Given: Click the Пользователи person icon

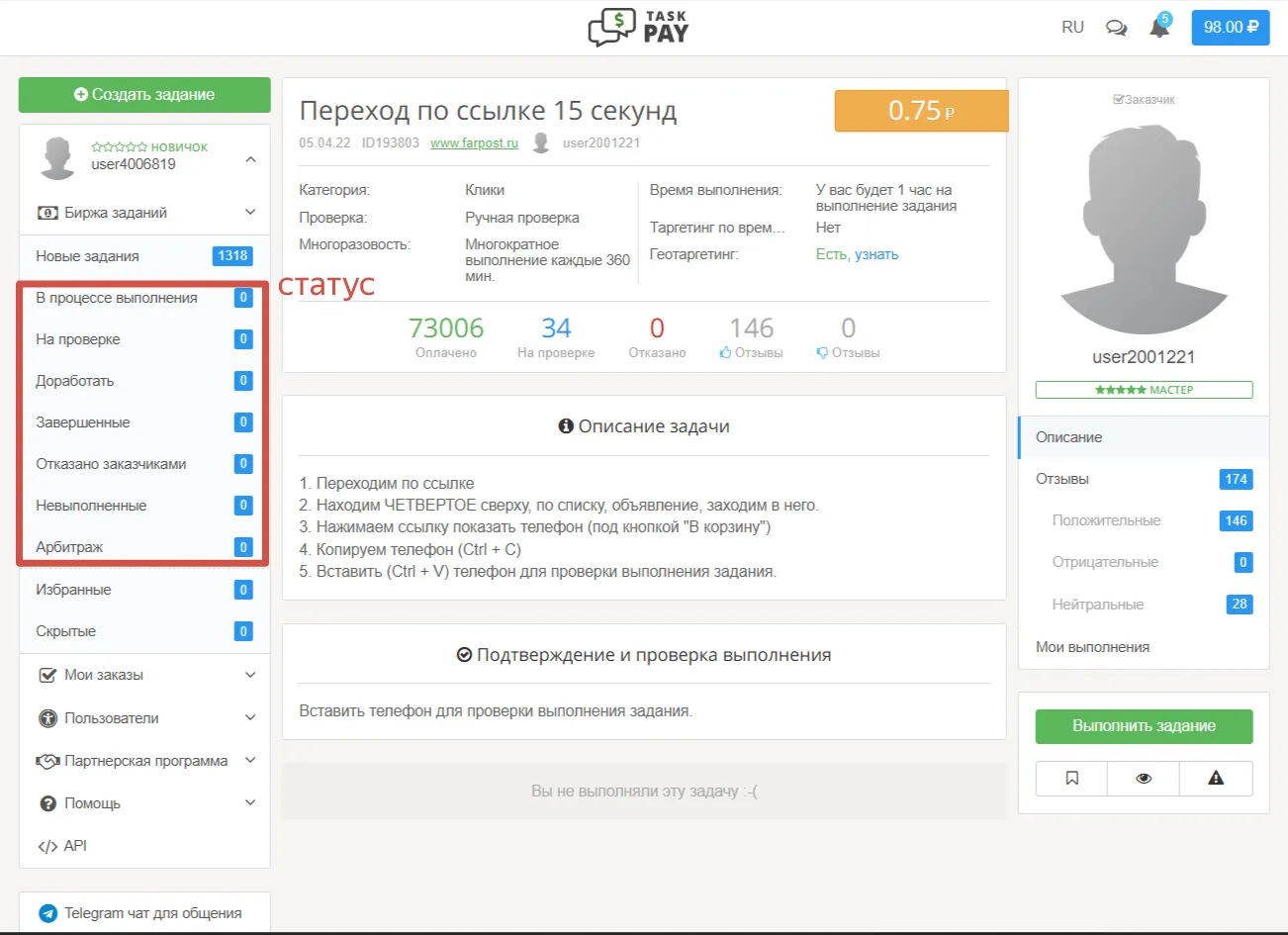Looking at the screenshot, I should tap(47, 718).
